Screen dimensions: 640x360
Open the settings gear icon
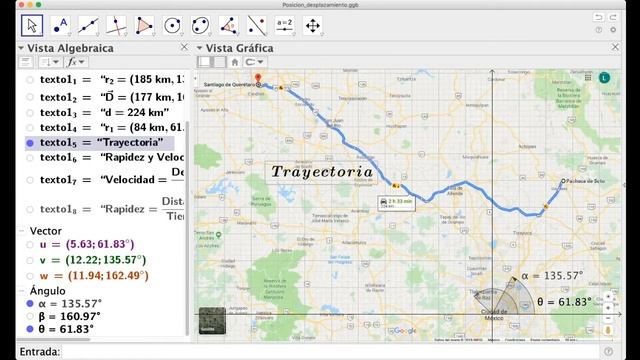(x=613, y=30)
